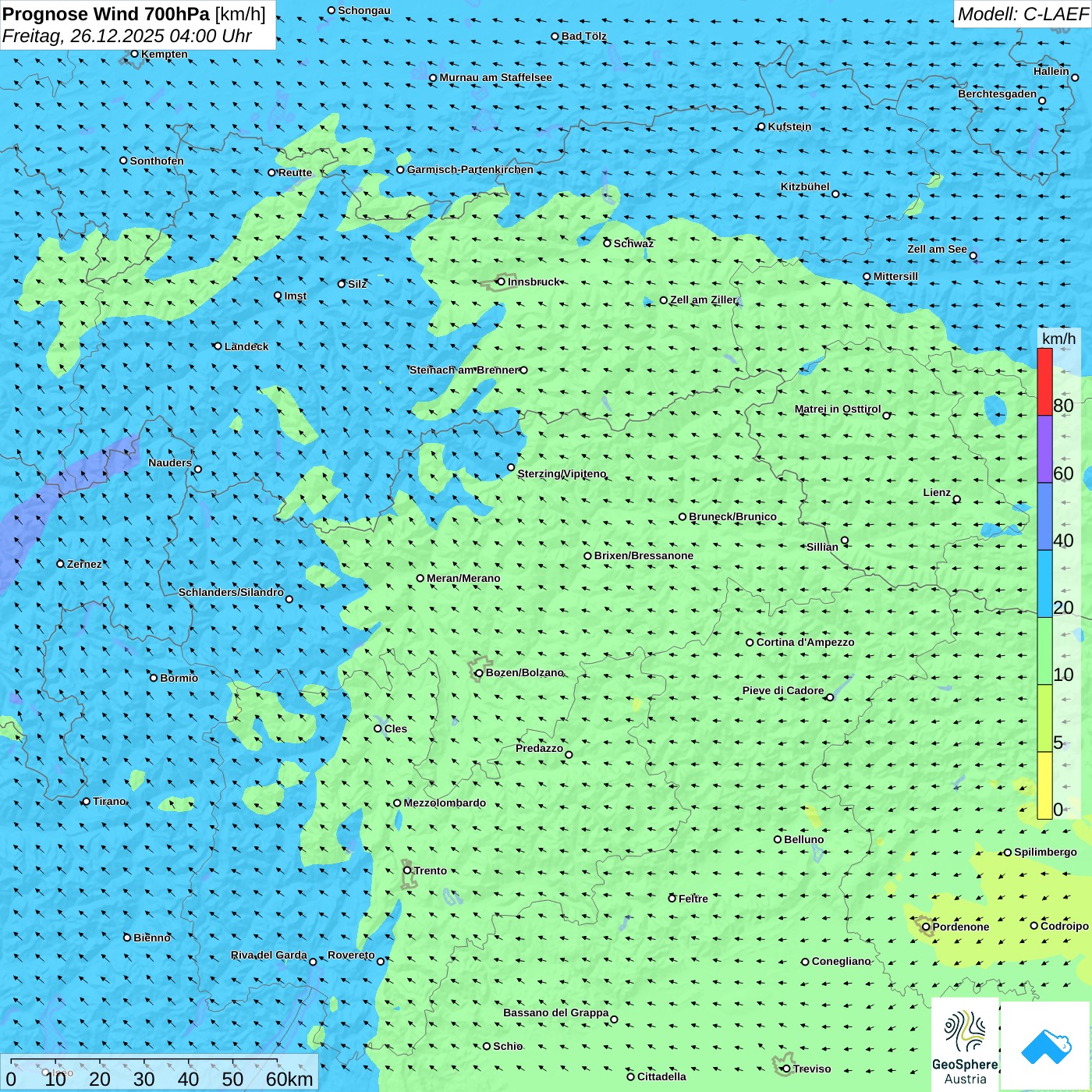Select the 'Steinach am Brenner' label
1092x1092 pixels.
pyautogui.click(x=464, y=370)
